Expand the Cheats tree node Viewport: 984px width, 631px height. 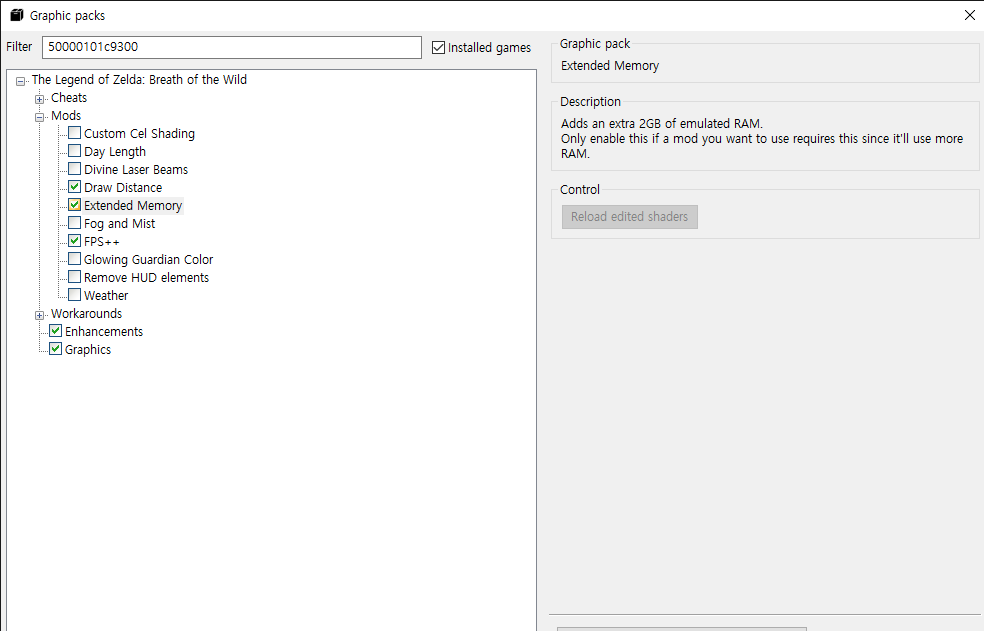pos(40,99)
